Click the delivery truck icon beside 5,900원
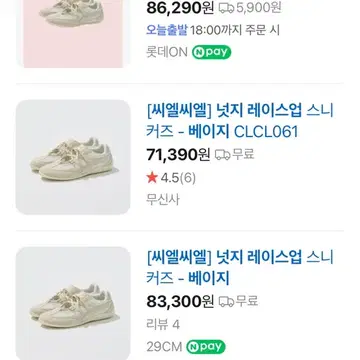The height and width of the screenshot is (360, 360). [x=226, y=8]
